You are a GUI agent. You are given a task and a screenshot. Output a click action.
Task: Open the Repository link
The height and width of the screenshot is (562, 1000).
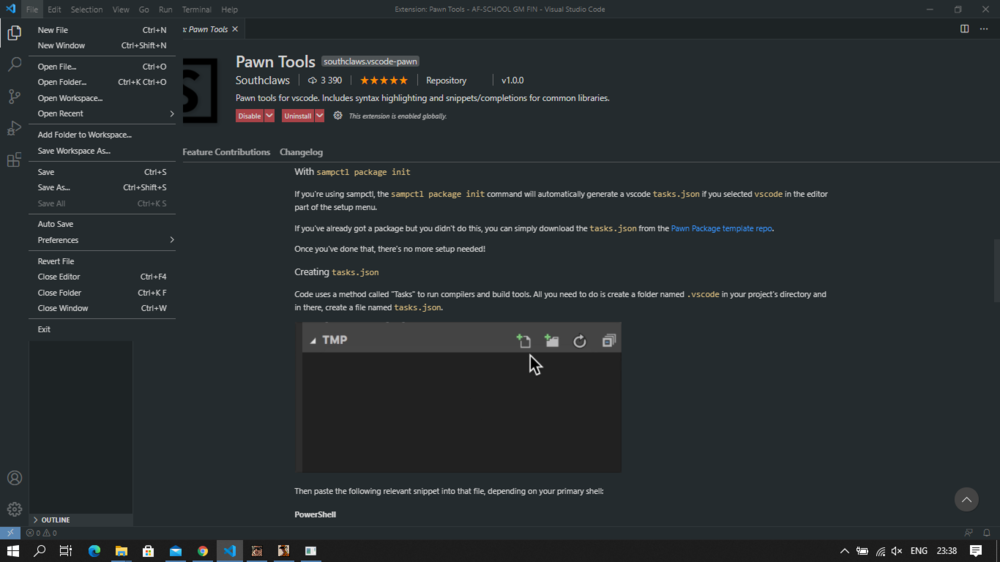[x=446, y=80]
